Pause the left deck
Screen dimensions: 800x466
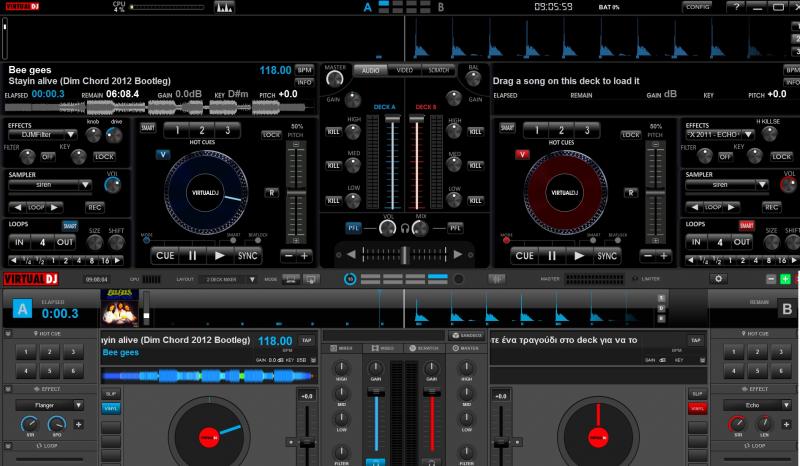click(192, 255)
